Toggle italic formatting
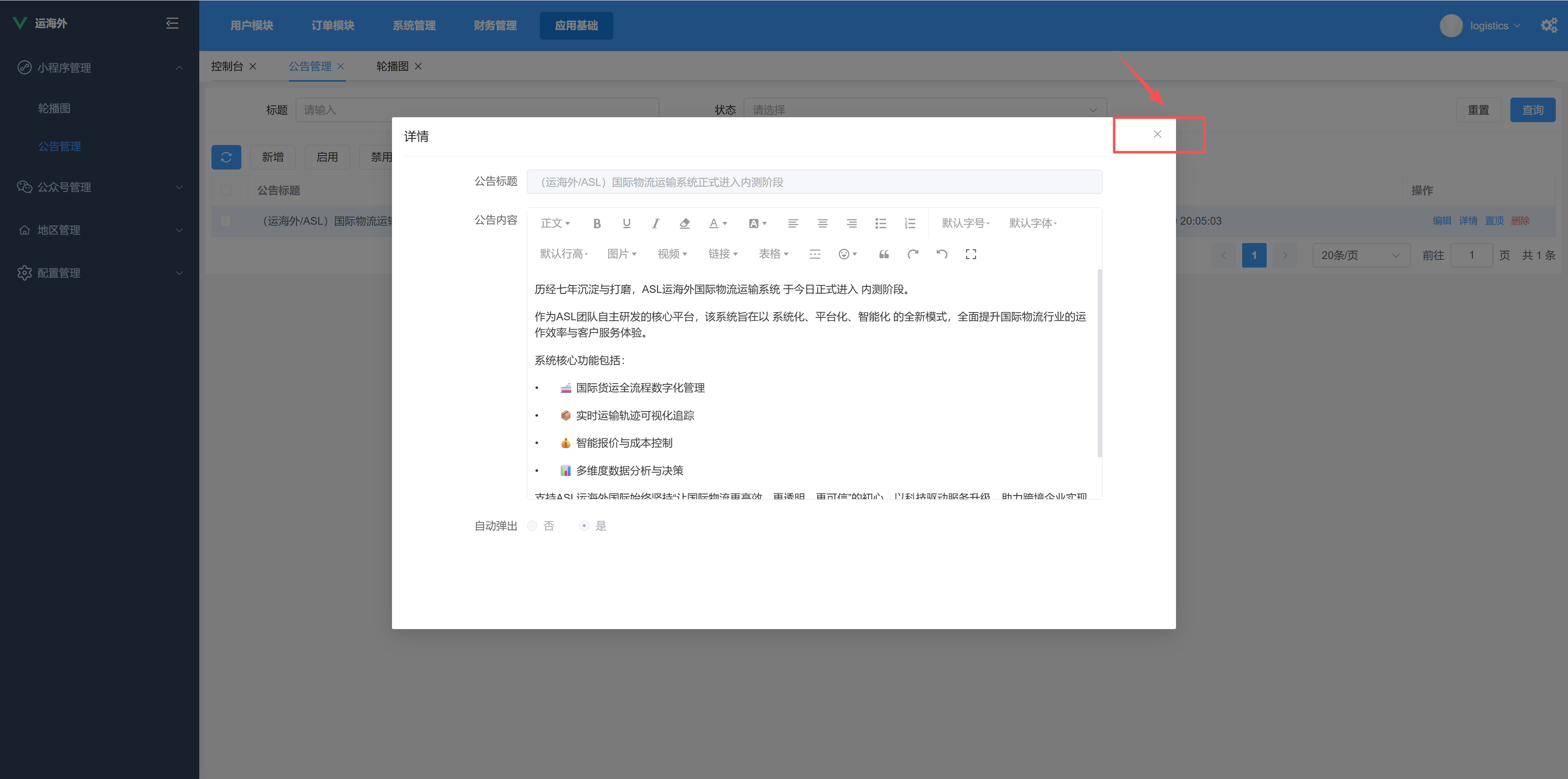Image resolution: width=1568 pixels, height=779 pixels. pyautogui.click(x=655, y=223)
